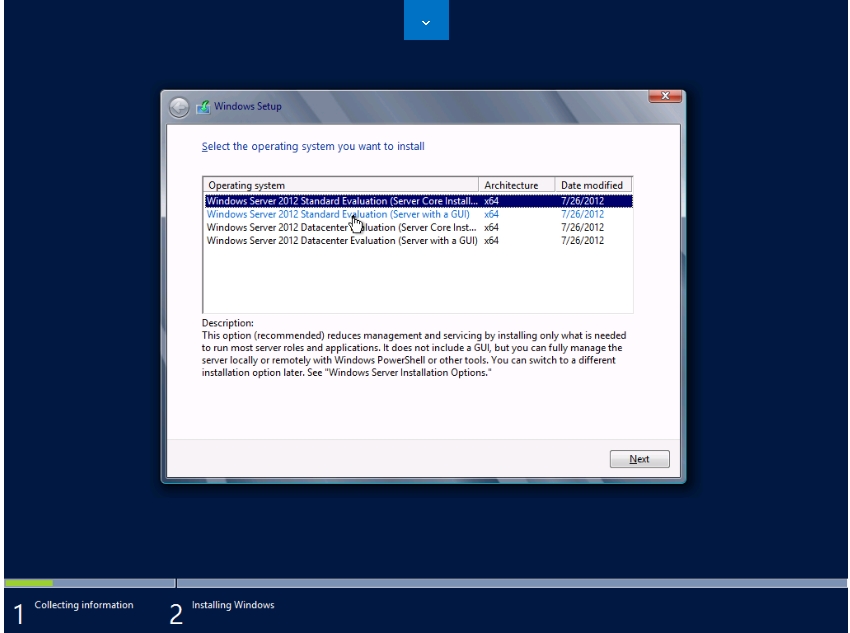Click the back arrow in Windows Setup
Screen dimensions: 850x633
click(x=178, y=107)
